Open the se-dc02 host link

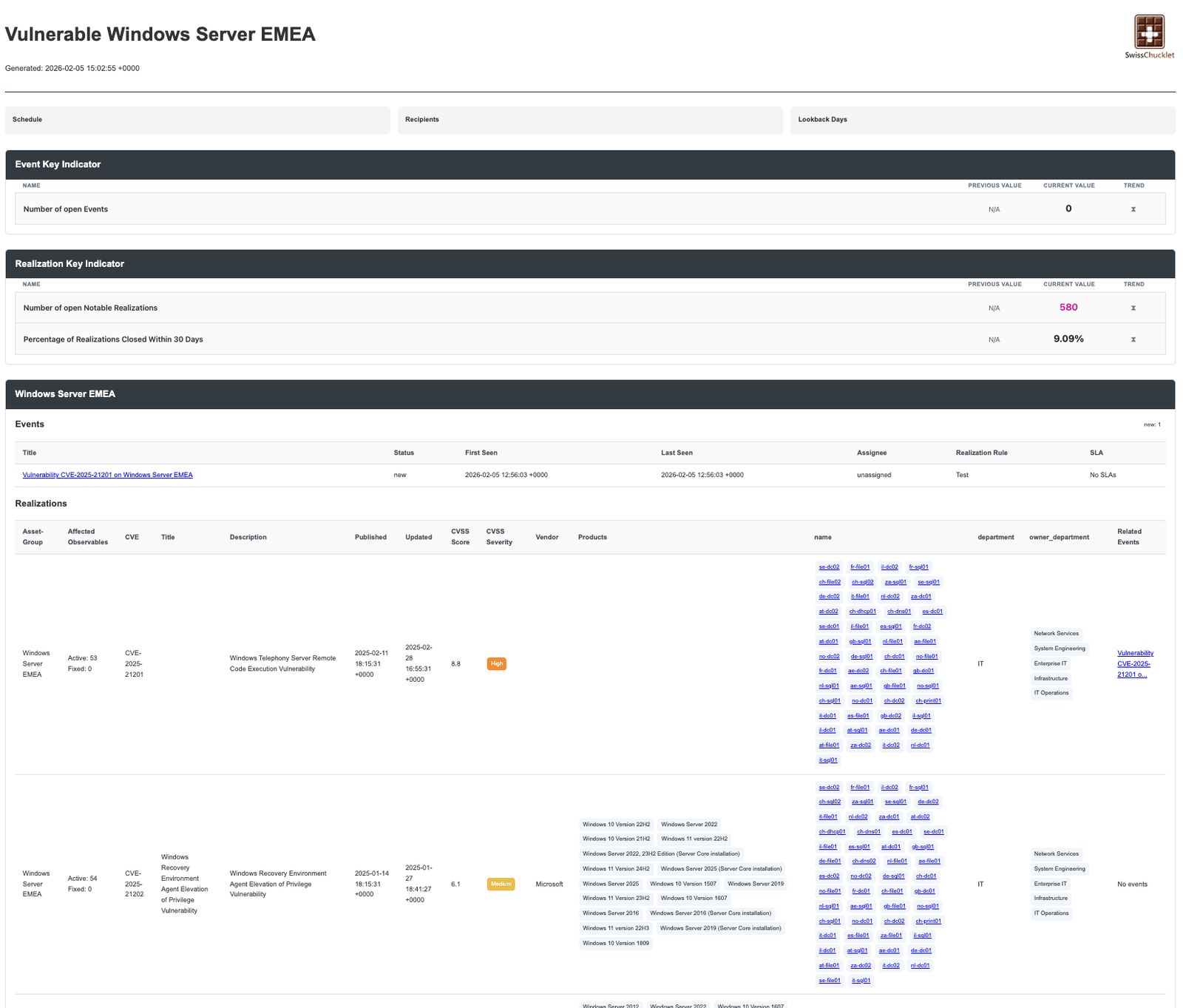coord(829,566)
